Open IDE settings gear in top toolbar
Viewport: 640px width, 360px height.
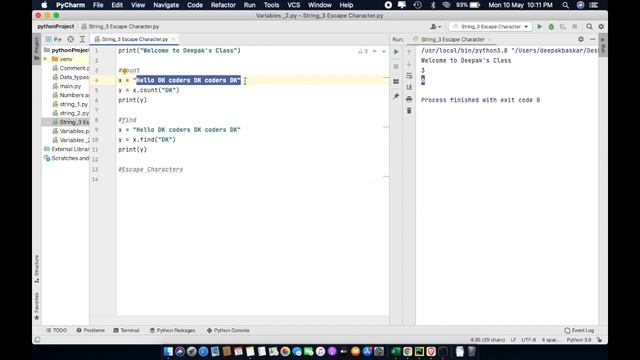[x=601, y=27]
